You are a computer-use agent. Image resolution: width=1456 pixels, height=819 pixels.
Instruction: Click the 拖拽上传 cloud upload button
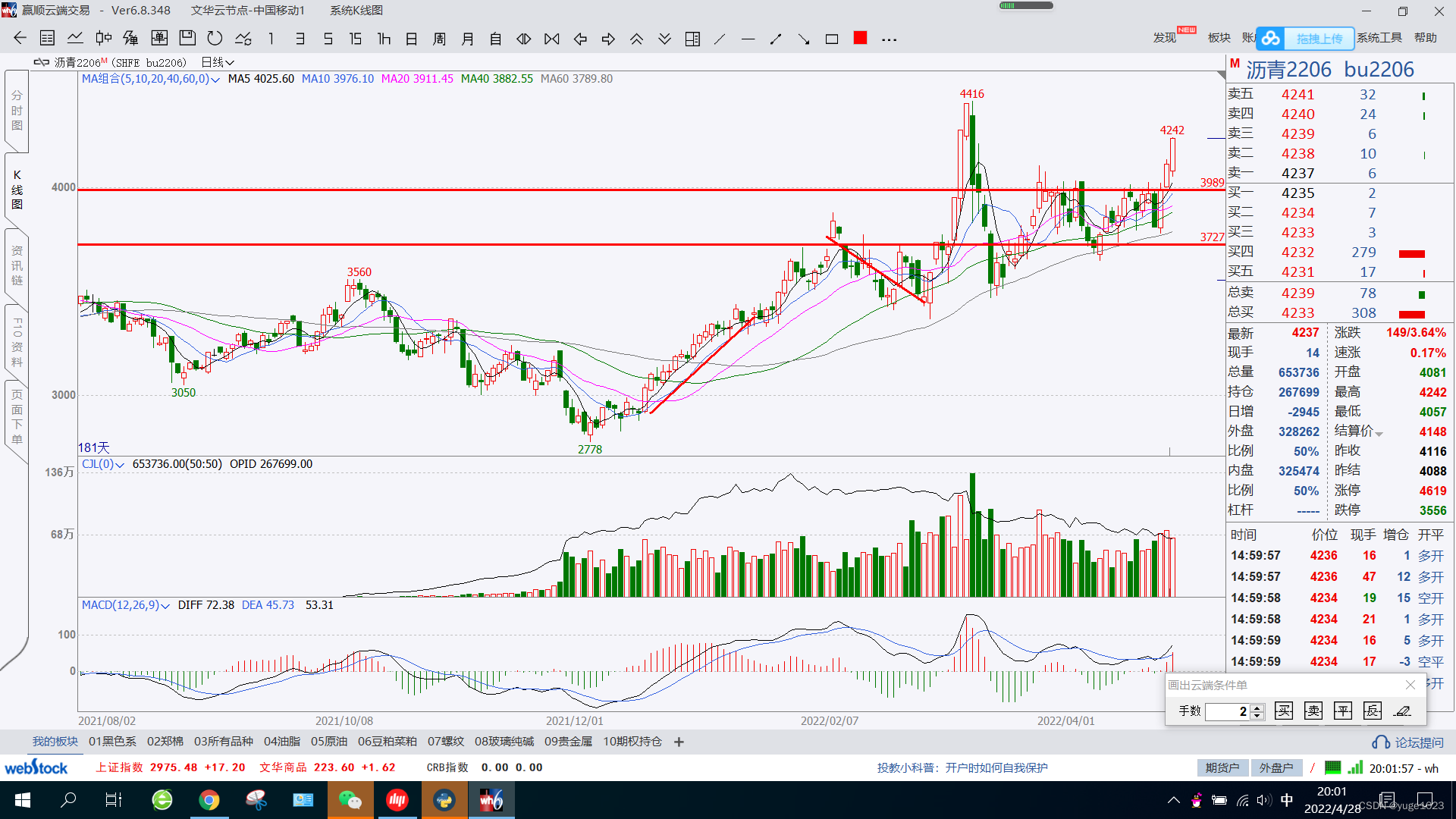coord(1305,38)
